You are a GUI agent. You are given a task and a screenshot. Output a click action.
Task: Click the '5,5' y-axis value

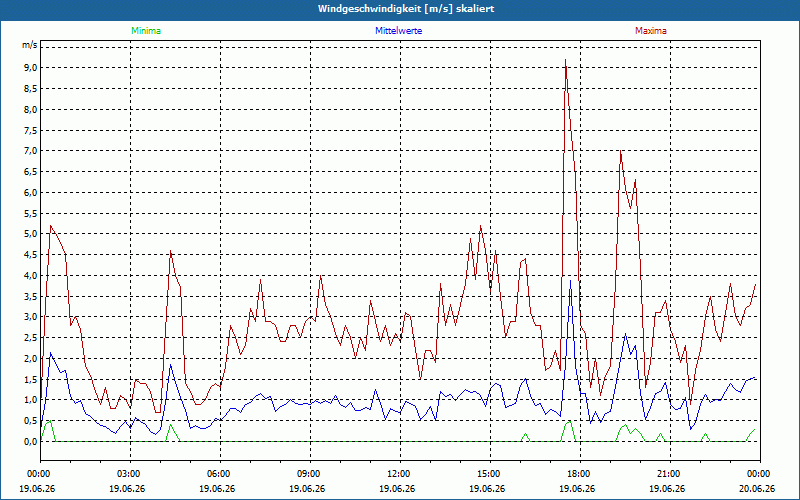click(31, 214)
